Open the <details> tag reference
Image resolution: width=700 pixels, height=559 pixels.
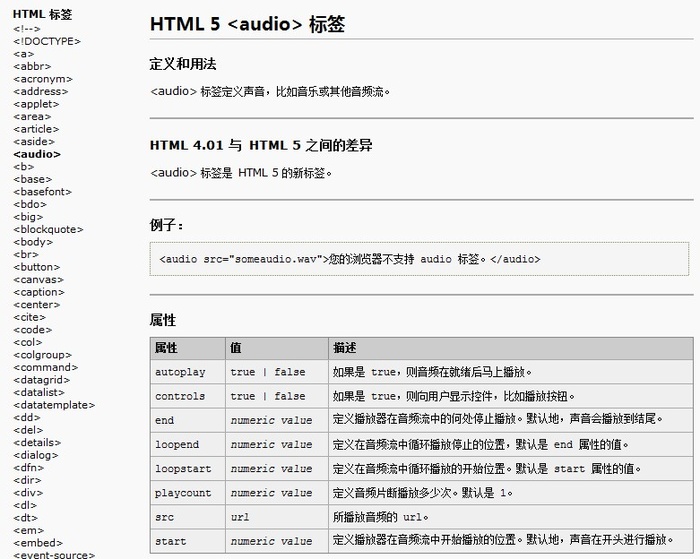coord(37,442)
